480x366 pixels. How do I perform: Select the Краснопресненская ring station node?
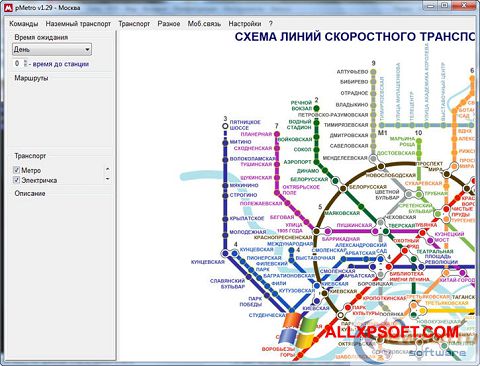pyautogui.click(x=316, y=231)
